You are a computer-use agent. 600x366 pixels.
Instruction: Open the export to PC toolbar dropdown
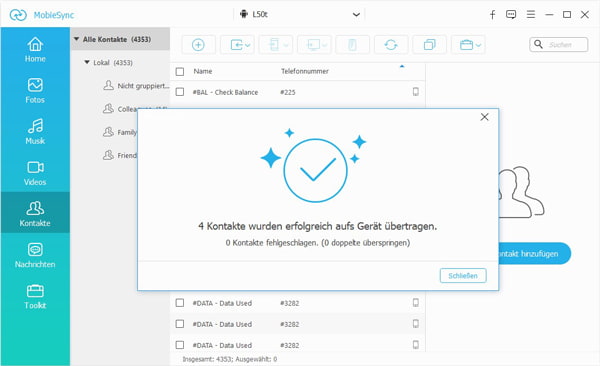point(314,45)
